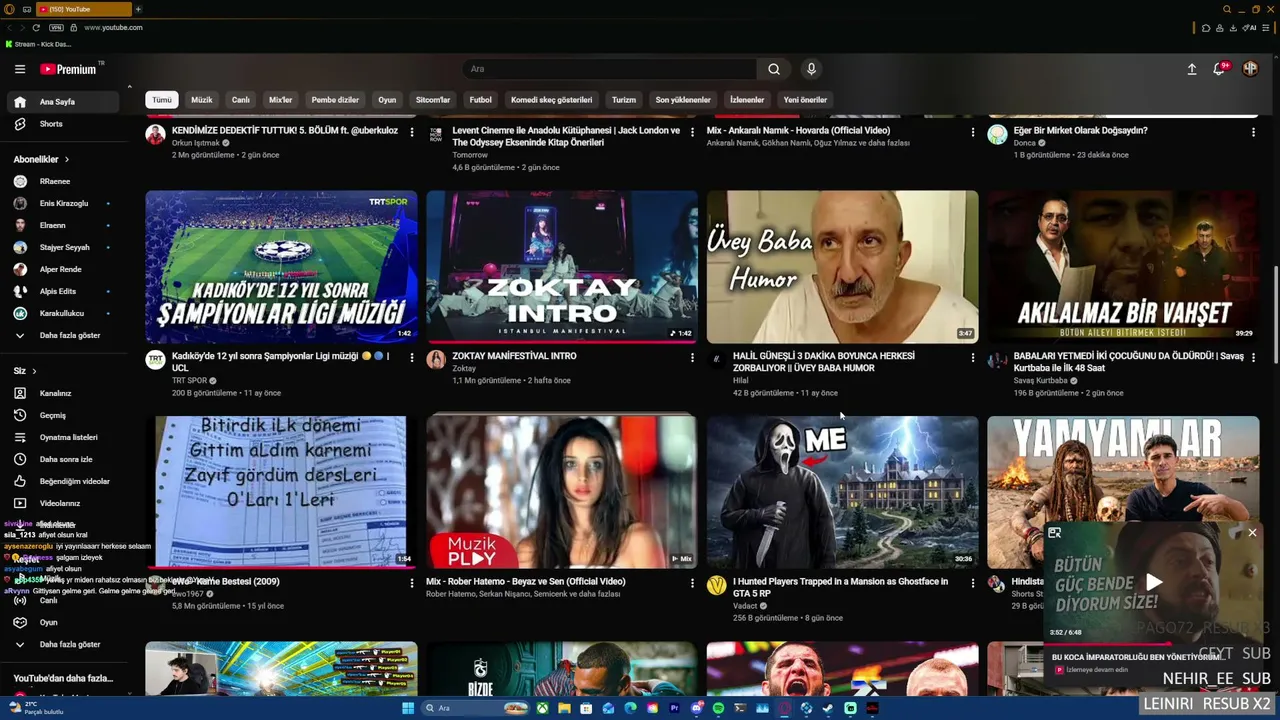The width and height of the screenshot is (1280, 720).
Task: Seek in the mini player progress bar
Action: point(1152,644)
